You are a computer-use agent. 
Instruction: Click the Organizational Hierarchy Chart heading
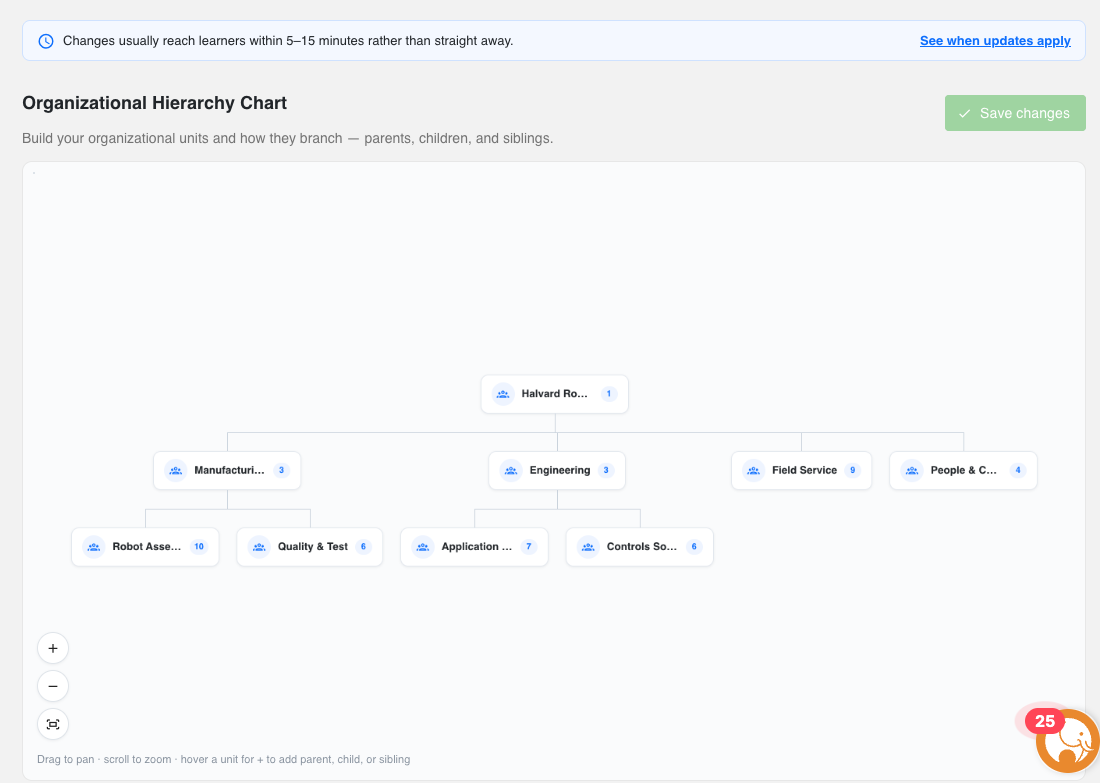tap(154, 103)
